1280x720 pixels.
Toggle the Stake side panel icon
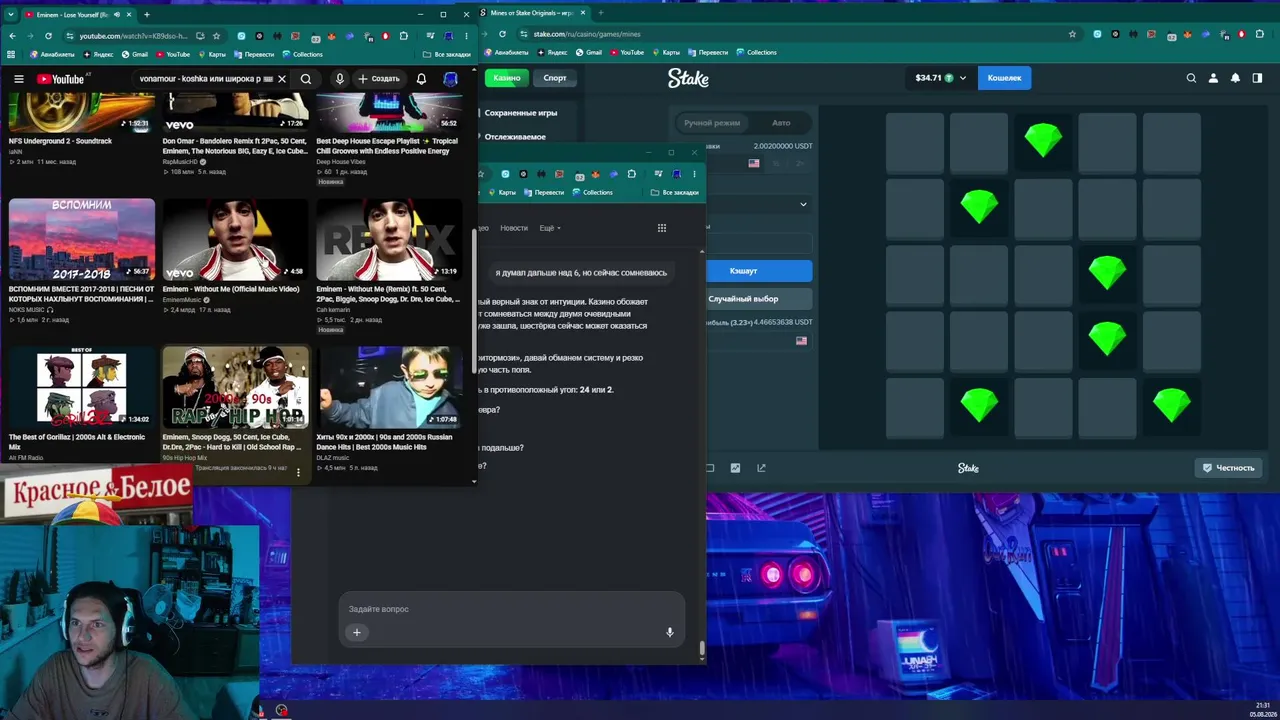point(1257,78)
